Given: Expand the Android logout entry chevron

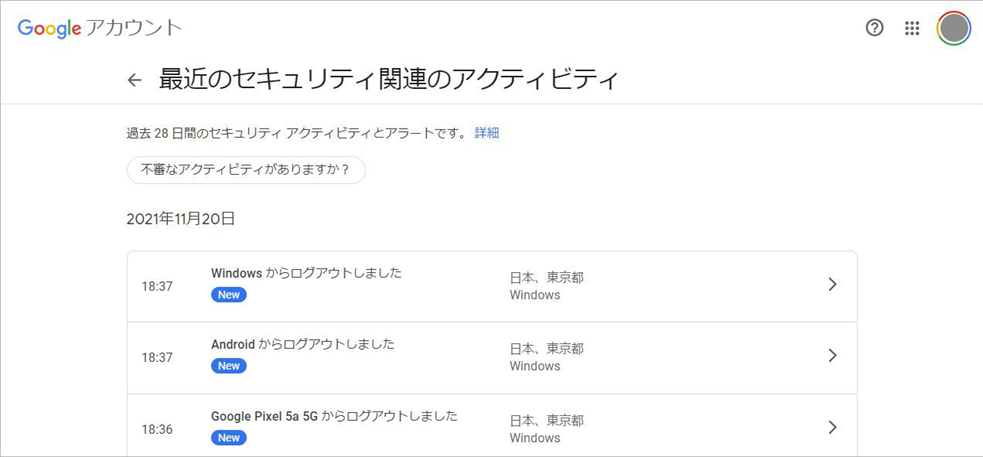Looking at the screenshot, I should point(832,356).
